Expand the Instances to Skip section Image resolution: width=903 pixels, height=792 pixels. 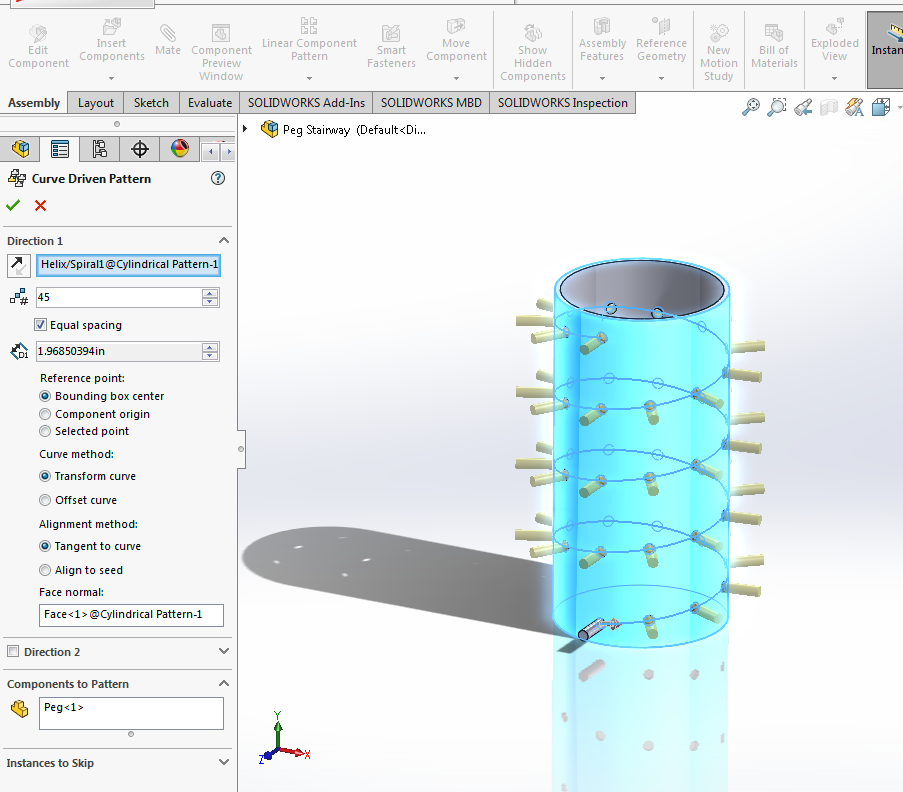(224, 762)
